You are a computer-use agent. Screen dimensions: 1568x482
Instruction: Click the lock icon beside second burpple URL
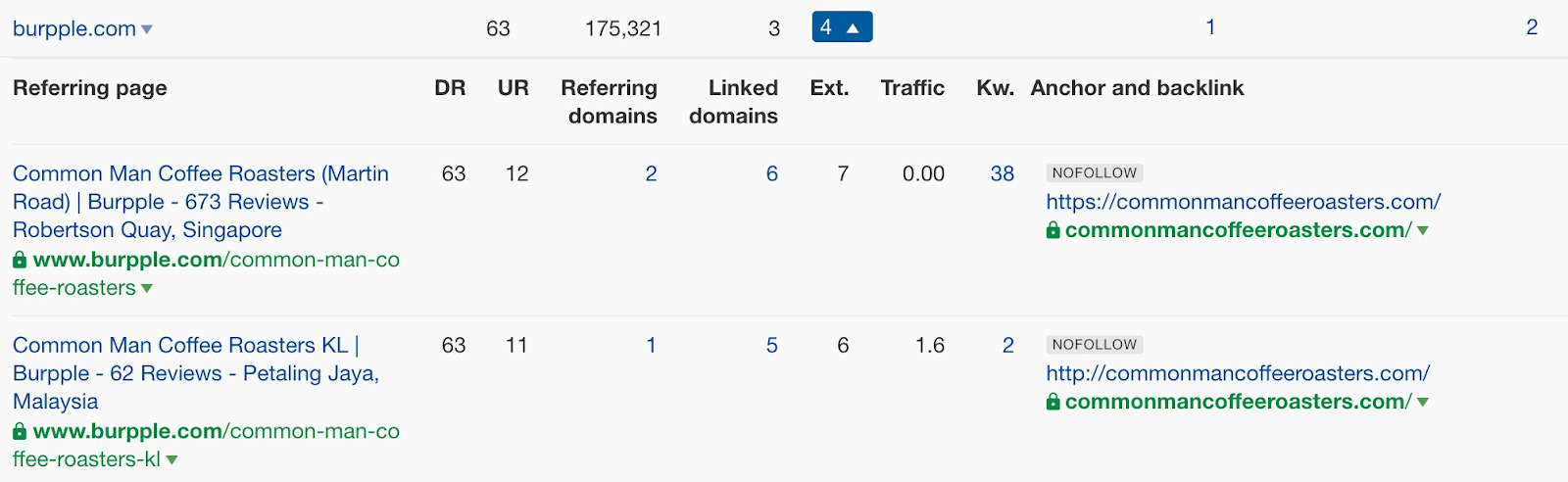(x=20, y=431)
